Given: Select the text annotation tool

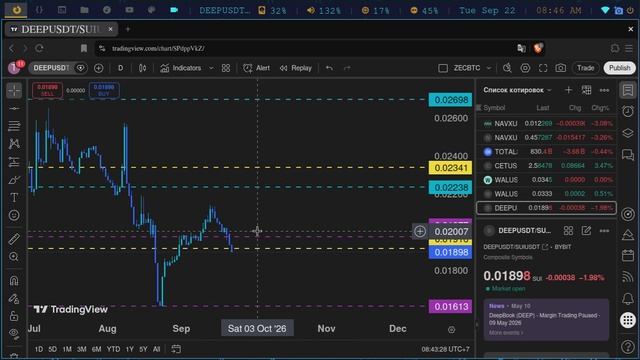Looking at the screenshot, I should click(14, 198).
